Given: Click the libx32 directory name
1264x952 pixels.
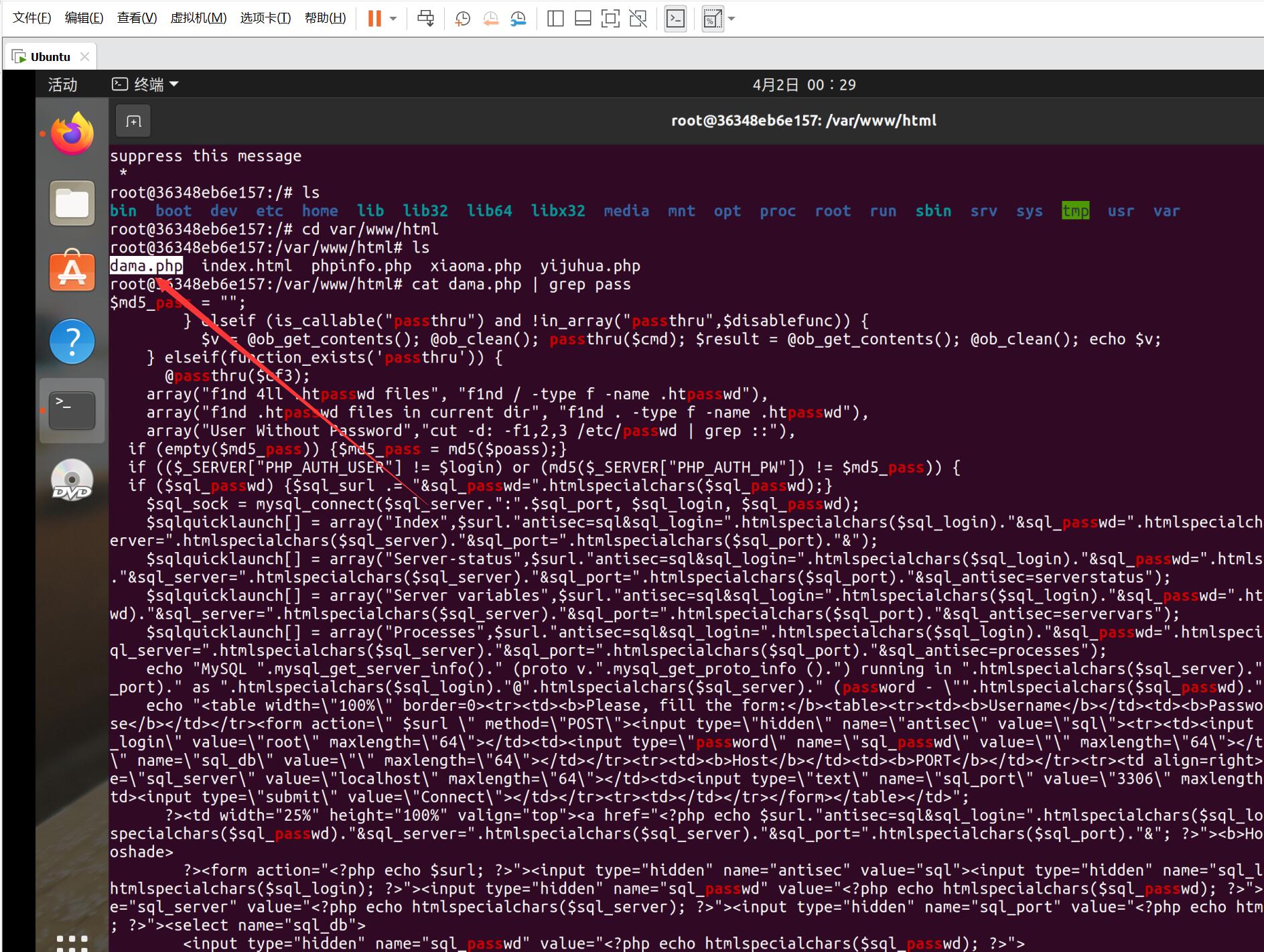Looking at the screenshot, I should point(558,211).
